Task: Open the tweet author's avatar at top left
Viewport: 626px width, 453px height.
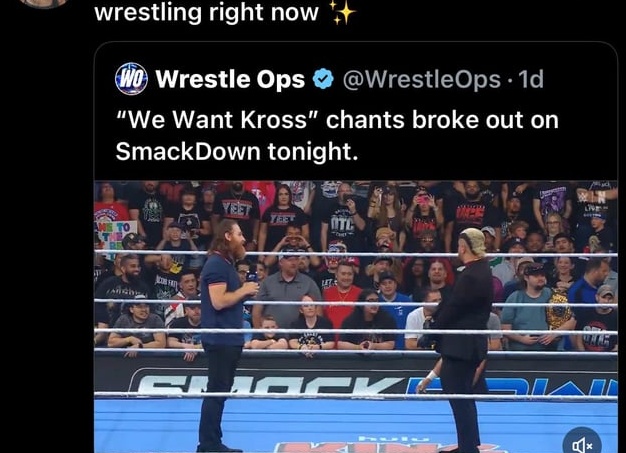Action: (x=44, y=3)
